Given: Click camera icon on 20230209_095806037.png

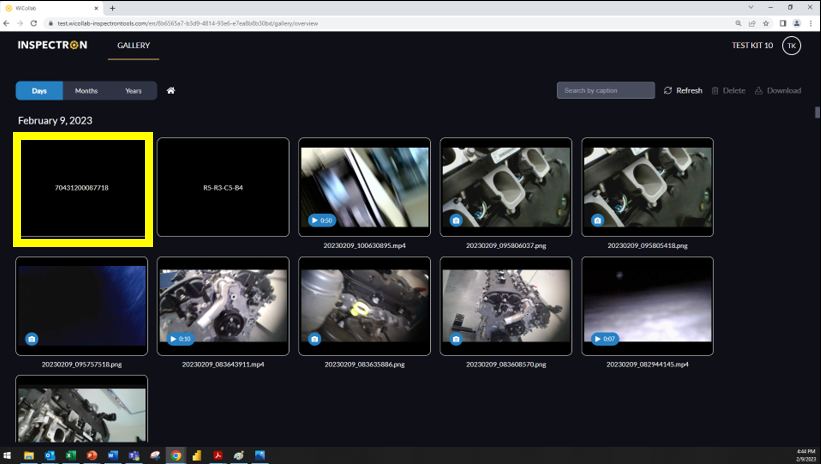Looking at the screenshot, I should [x=456, y=220].
